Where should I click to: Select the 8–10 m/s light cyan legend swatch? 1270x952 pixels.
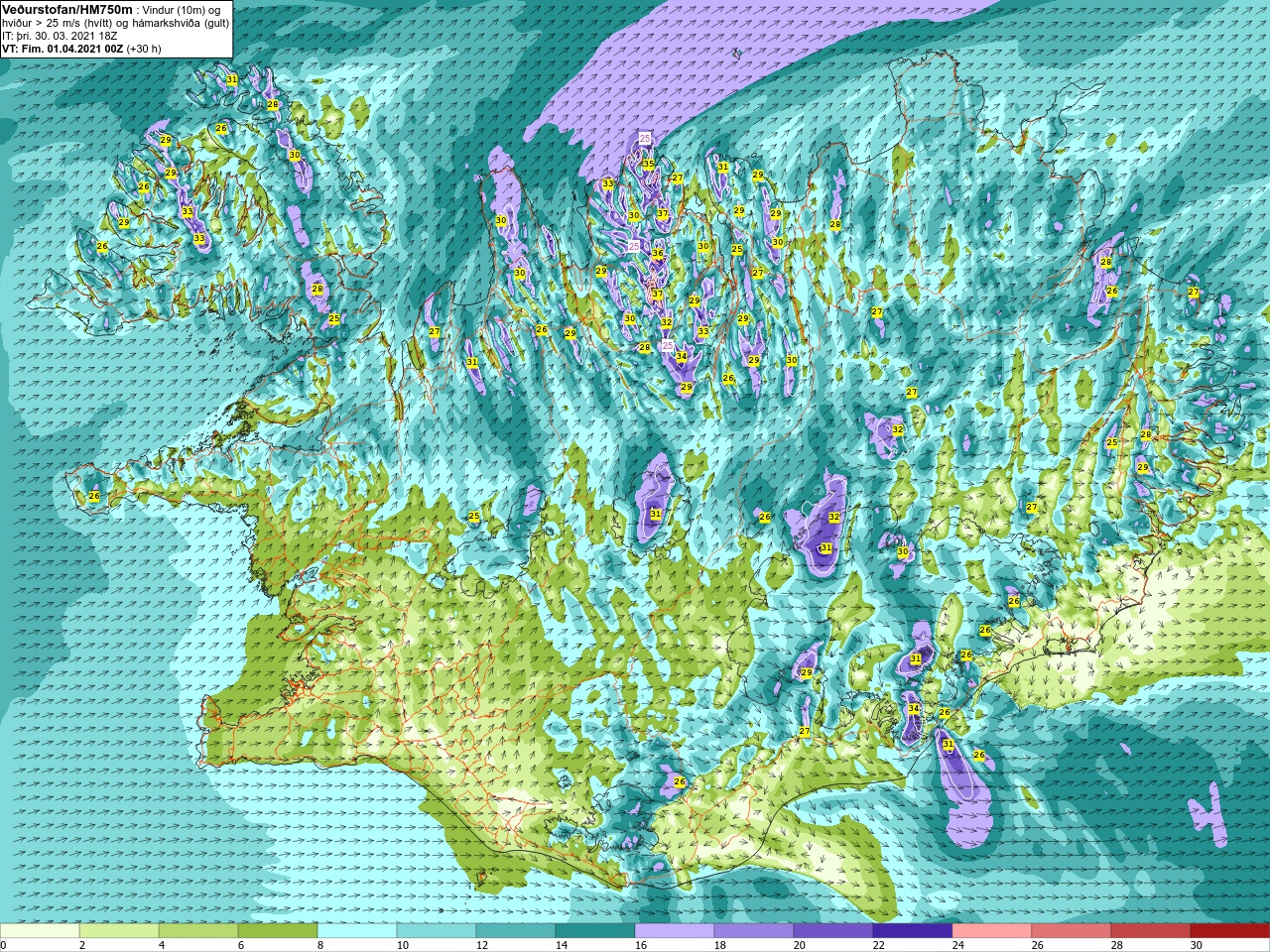[x=357, y=931]
